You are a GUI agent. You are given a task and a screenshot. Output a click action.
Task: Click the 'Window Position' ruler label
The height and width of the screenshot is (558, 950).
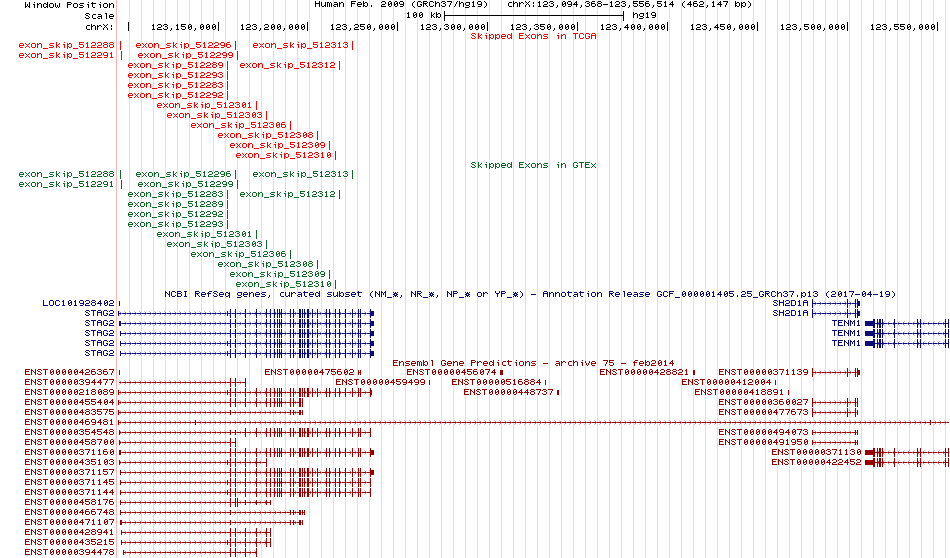point(69,5)
